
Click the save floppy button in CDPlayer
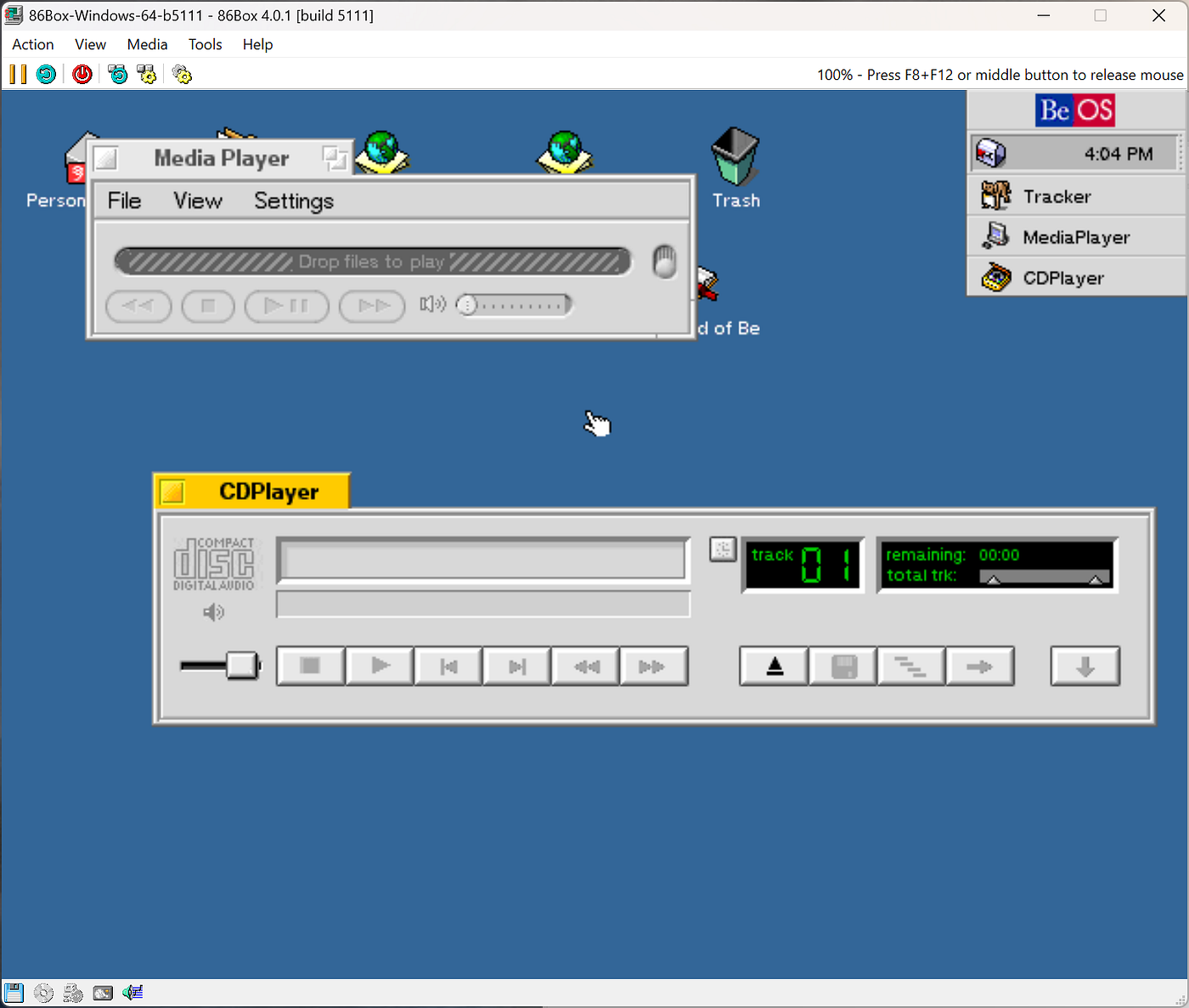[x=843, y=666]
